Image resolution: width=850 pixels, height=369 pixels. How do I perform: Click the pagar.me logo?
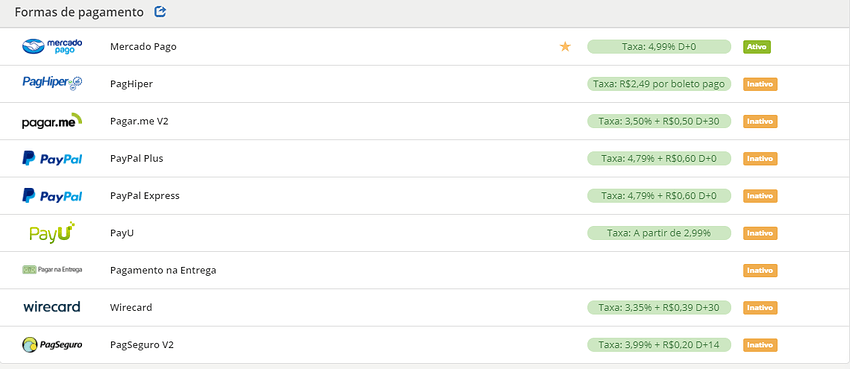pos(52,121)
